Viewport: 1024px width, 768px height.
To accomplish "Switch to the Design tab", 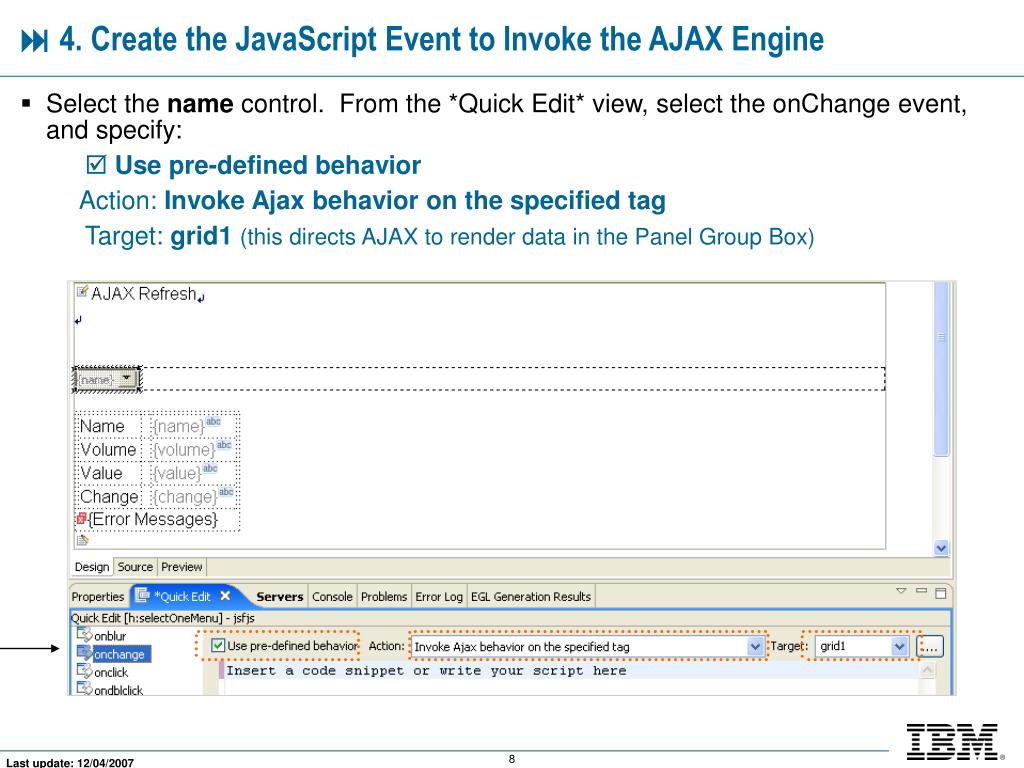I will (x=91, y=567).
